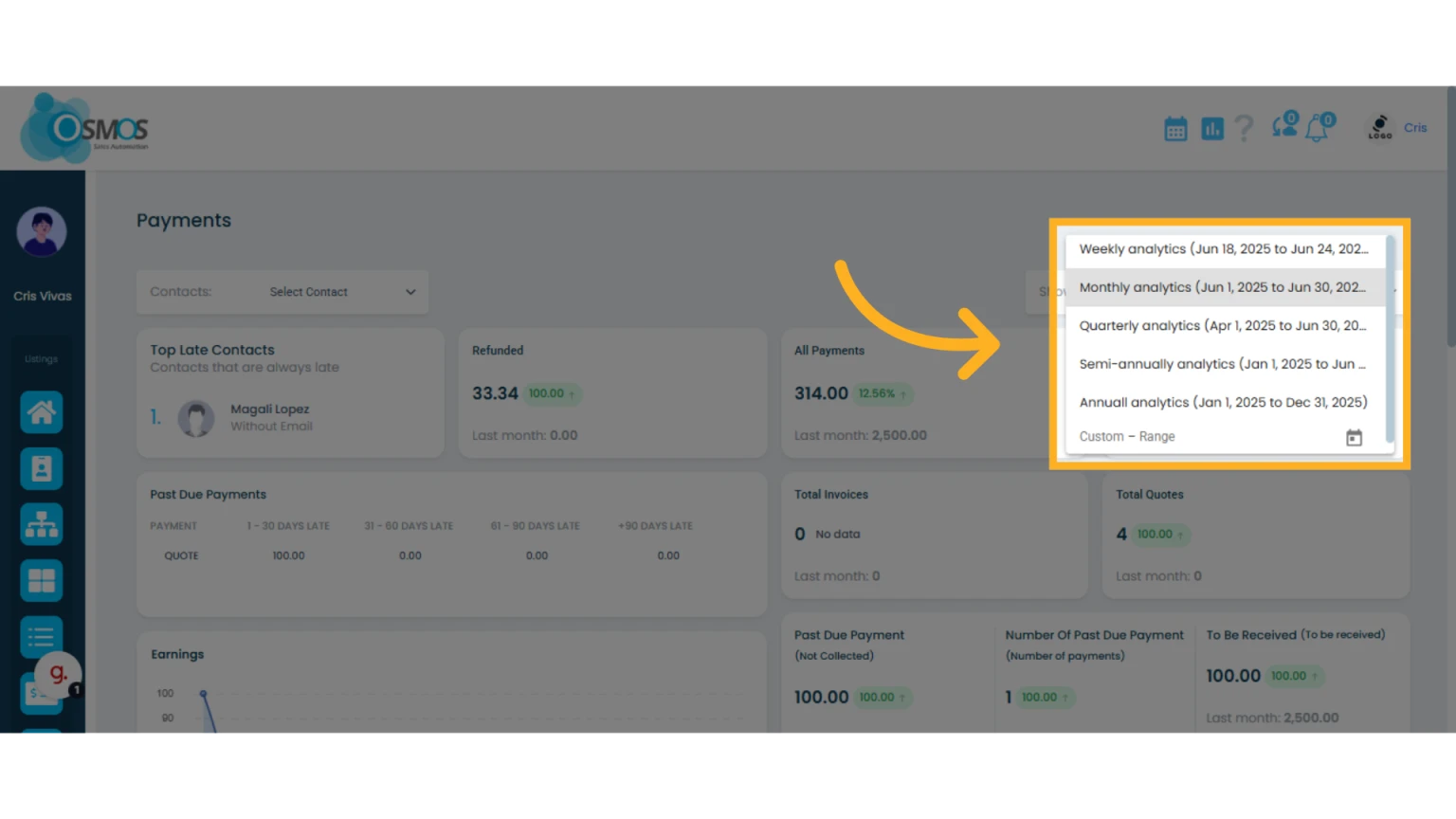1456x819 pixels.
Task: Click the Total Quotes 4 value
Action: (x=1121, y=534)
